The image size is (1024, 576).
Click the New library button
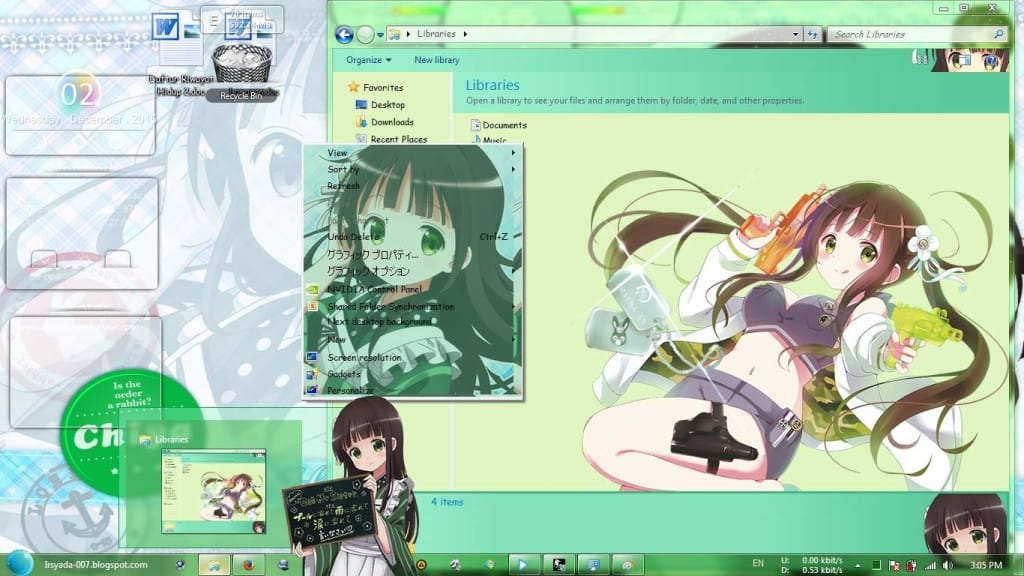pyautogui.click(x=437, y=59)
